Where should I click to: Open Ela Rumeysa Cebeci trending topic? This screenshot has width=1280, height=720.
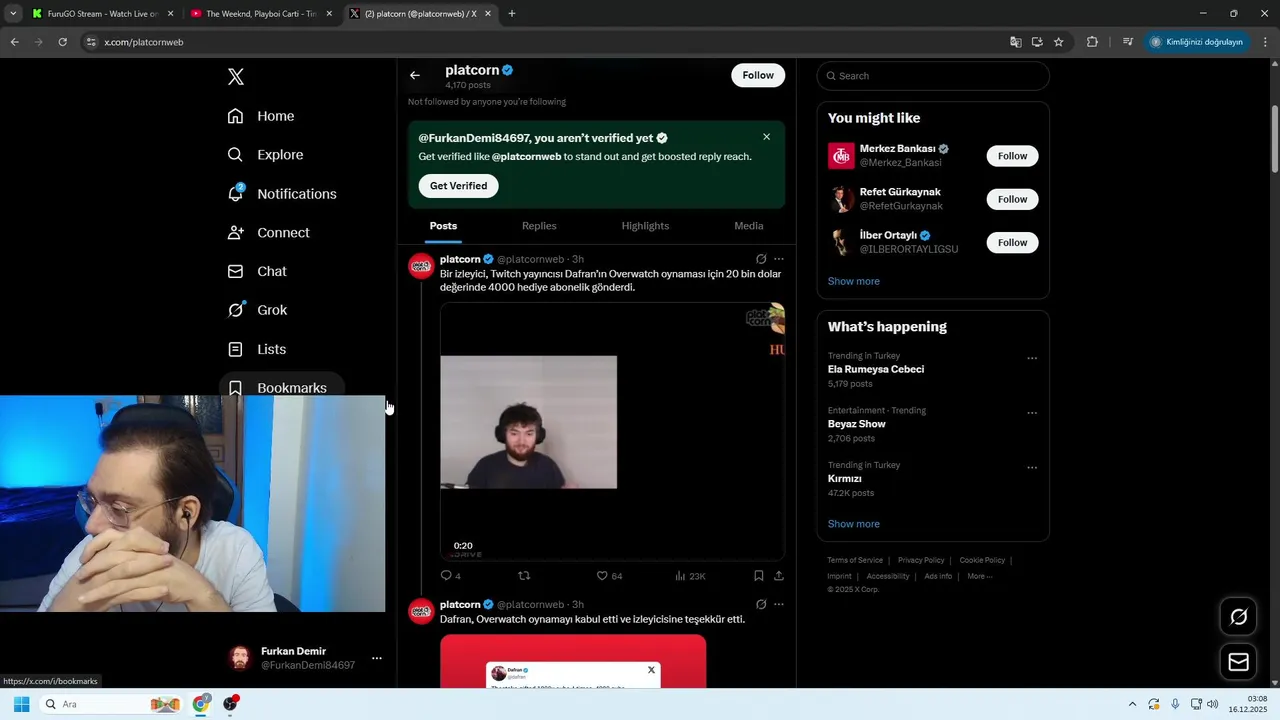tap(876, 369)
